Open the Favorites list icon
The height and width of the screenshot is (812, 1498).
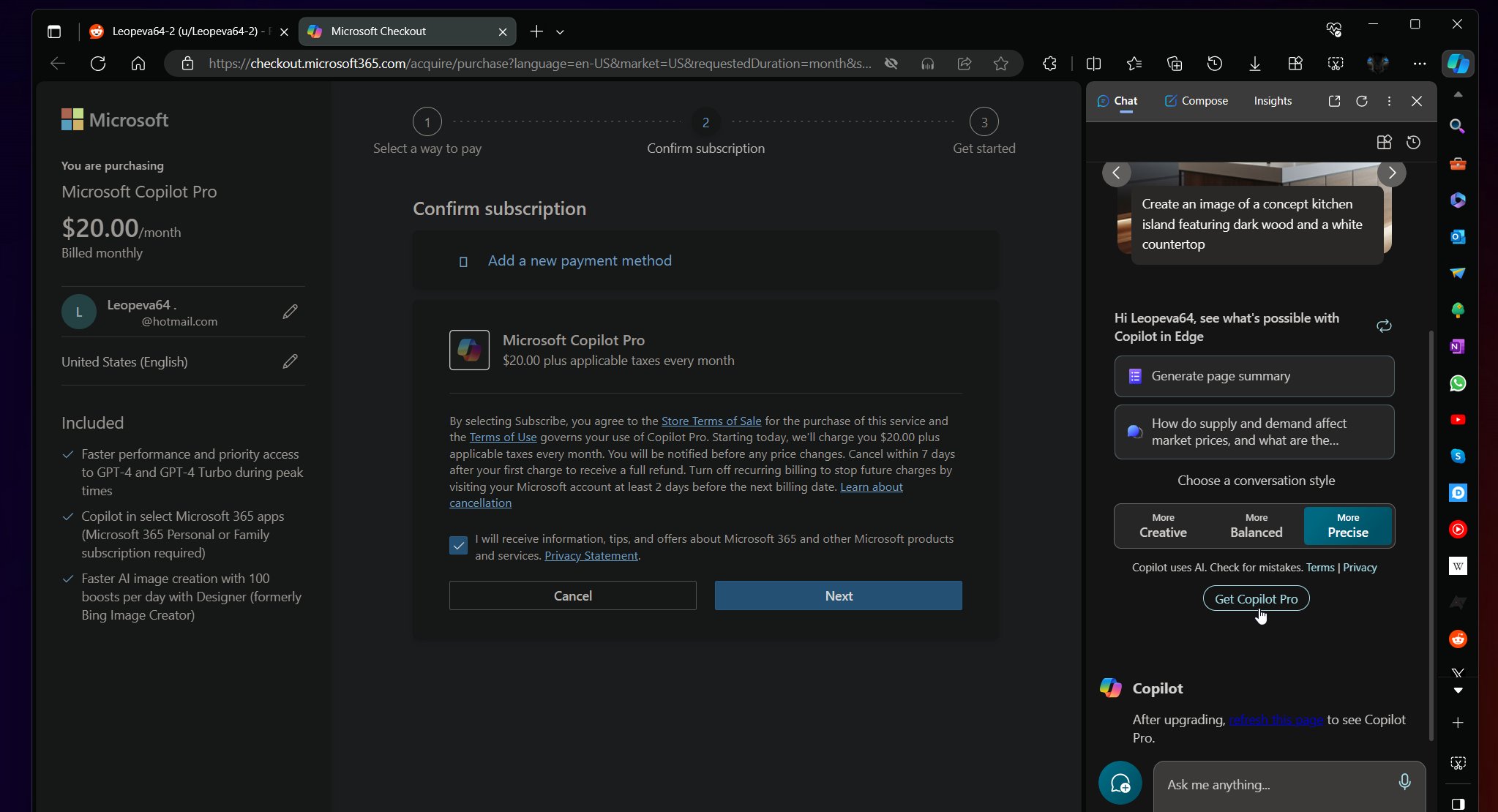pos(1134,64)
